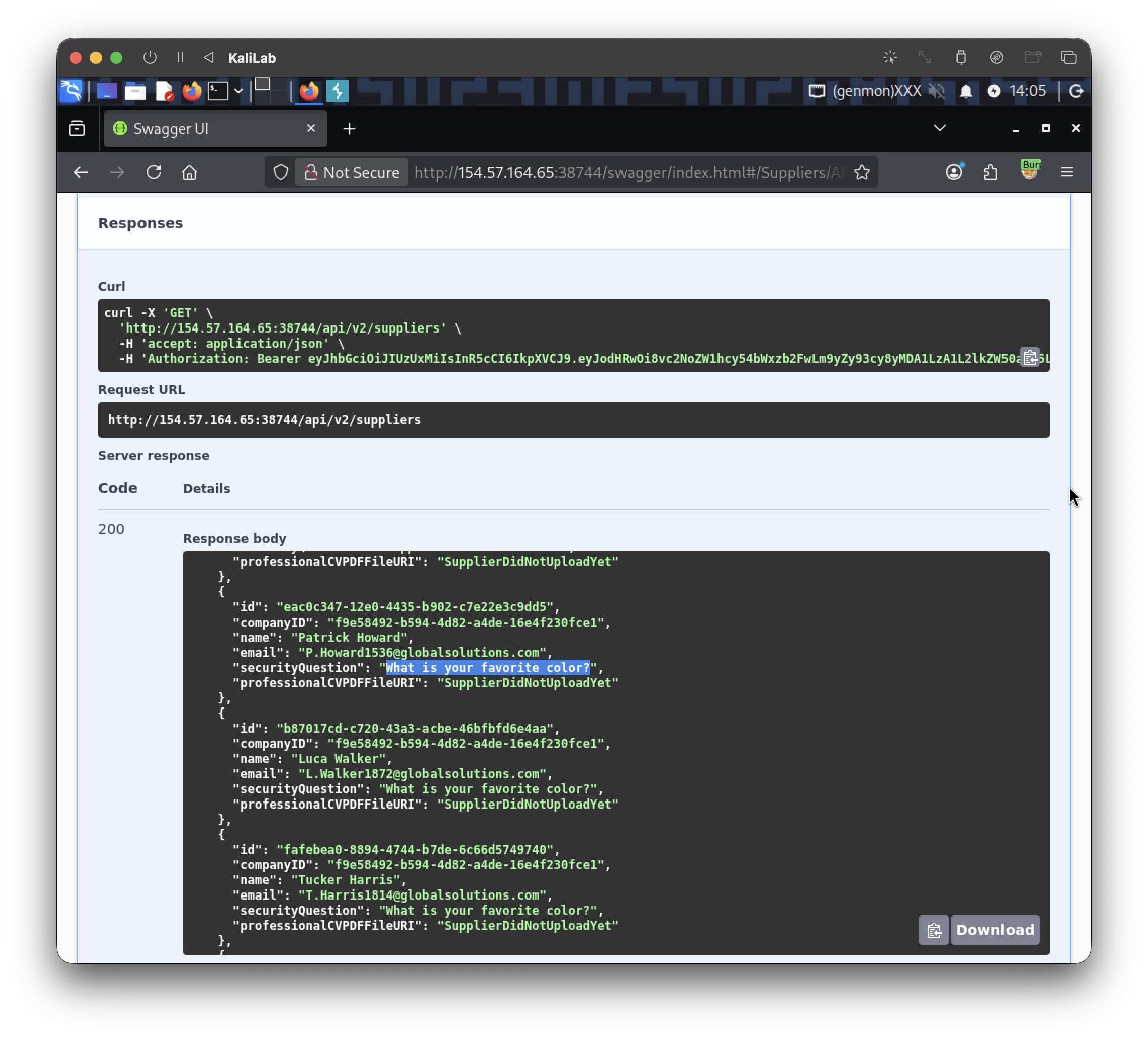The height and width of the screenshot is (1038, 1148).
Task: Go back to previous page
Action: click(81, 172)
